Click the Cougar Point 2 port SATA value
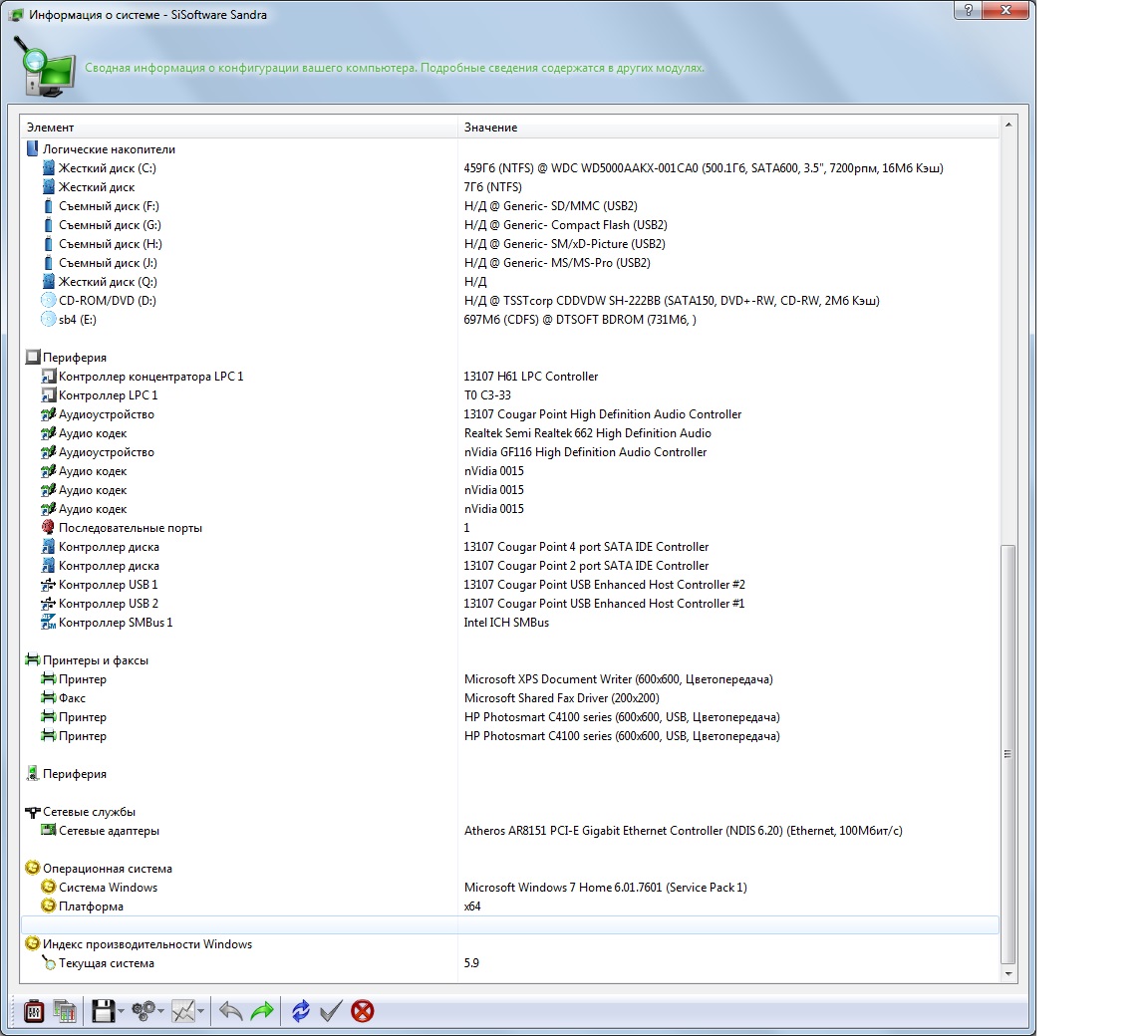The width and height of the screenshot is (1148, 1036). 586,566
